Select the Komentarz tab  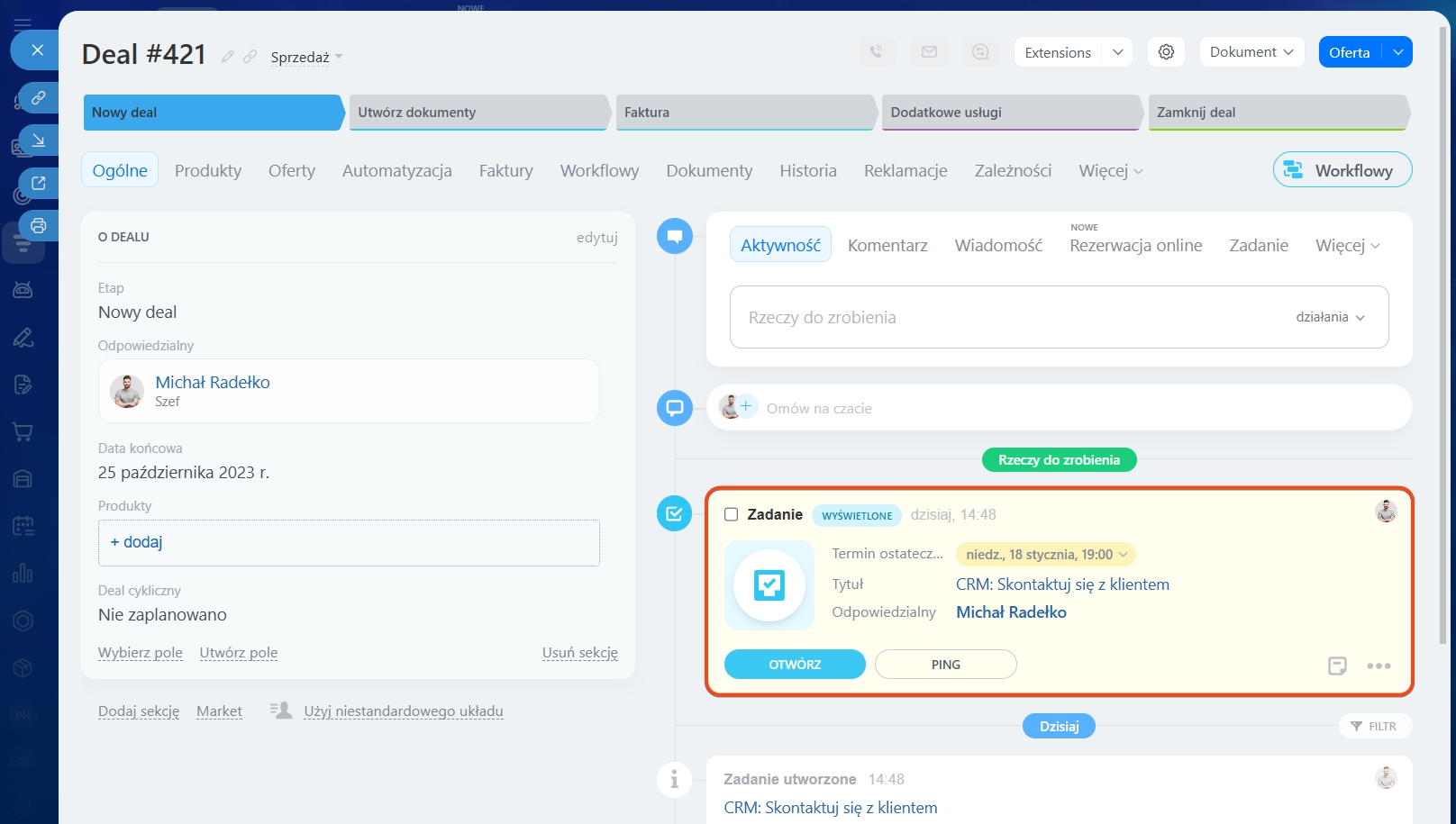point(887,245)
